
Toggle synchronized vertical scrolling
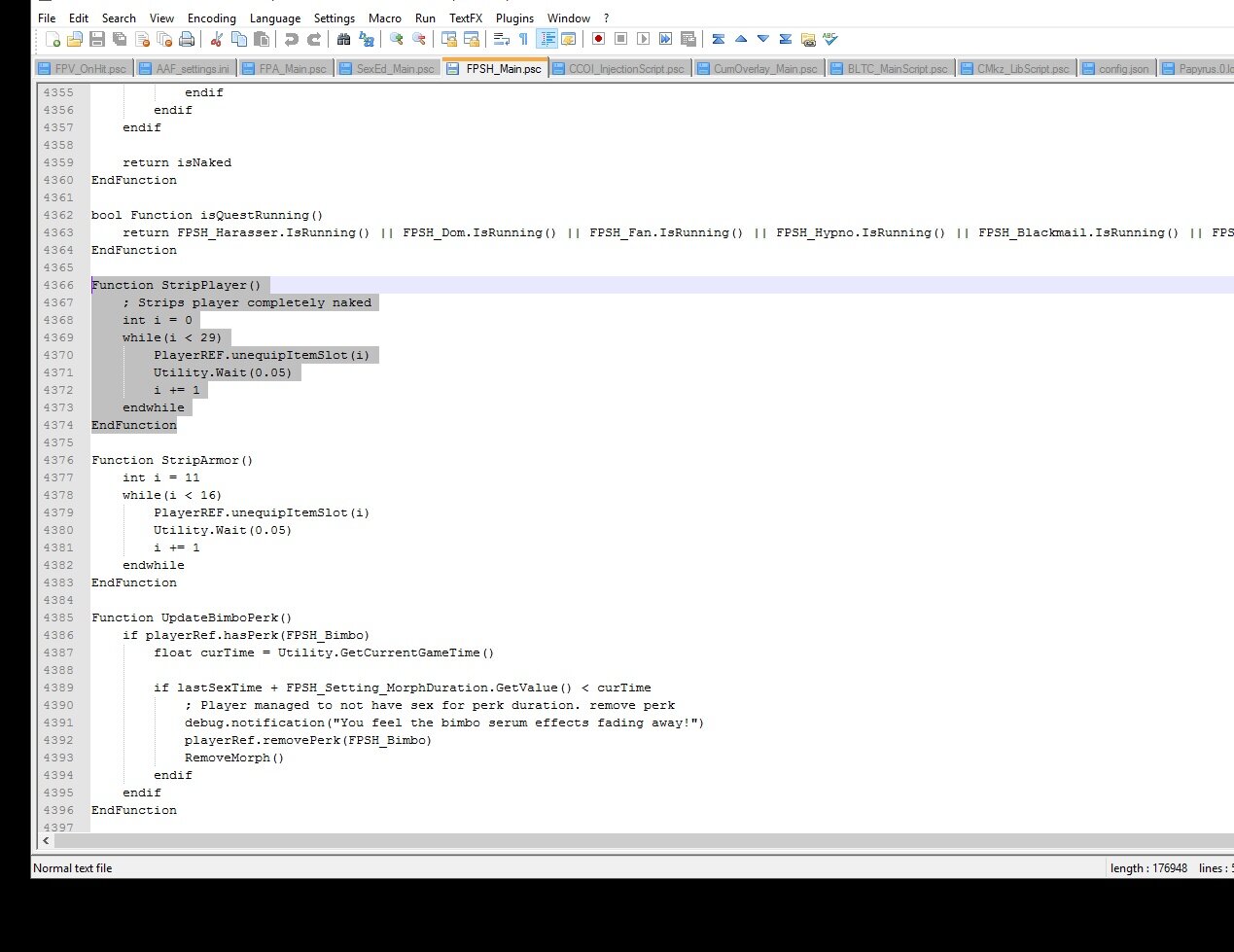[x=448, y=39]
